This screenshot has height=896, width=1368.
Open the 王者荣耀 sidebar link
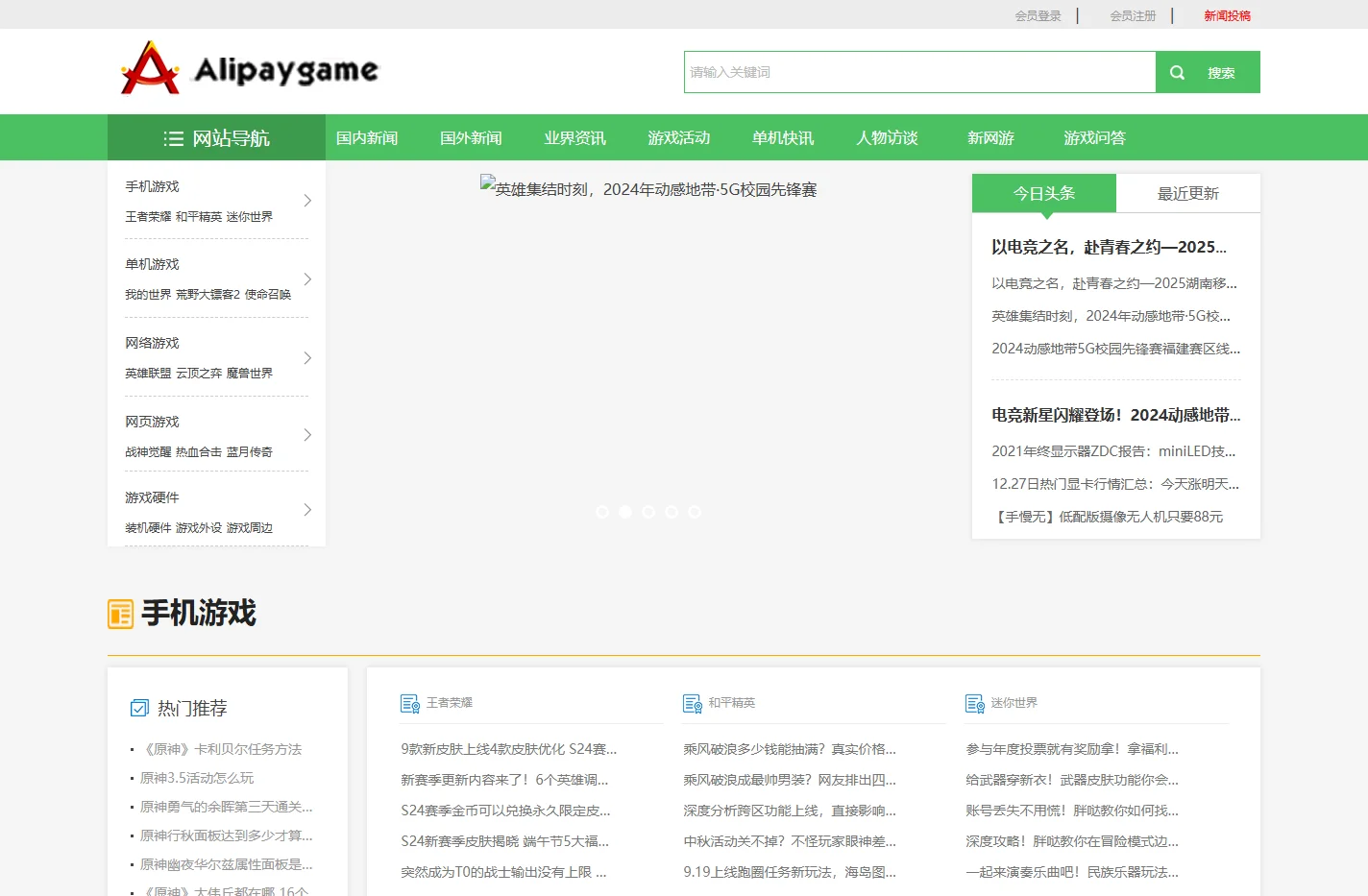point(148,217)
